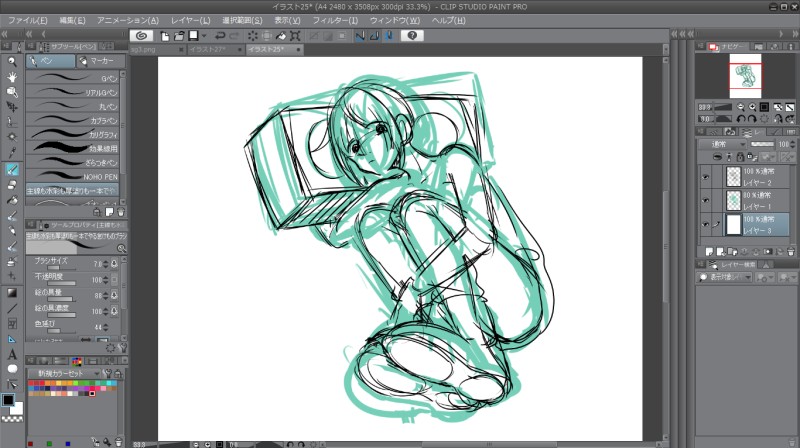Hide レイヤー 1 with its eye icon

tap(706, 201)
